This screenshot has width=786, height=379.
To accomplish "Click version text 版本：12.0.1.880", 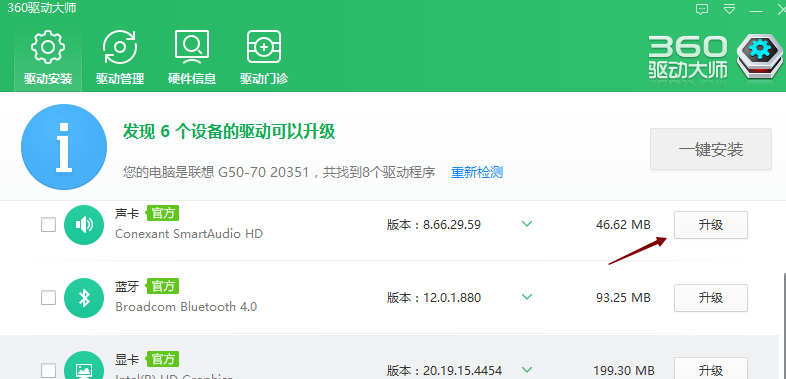I will pos(434,298).
